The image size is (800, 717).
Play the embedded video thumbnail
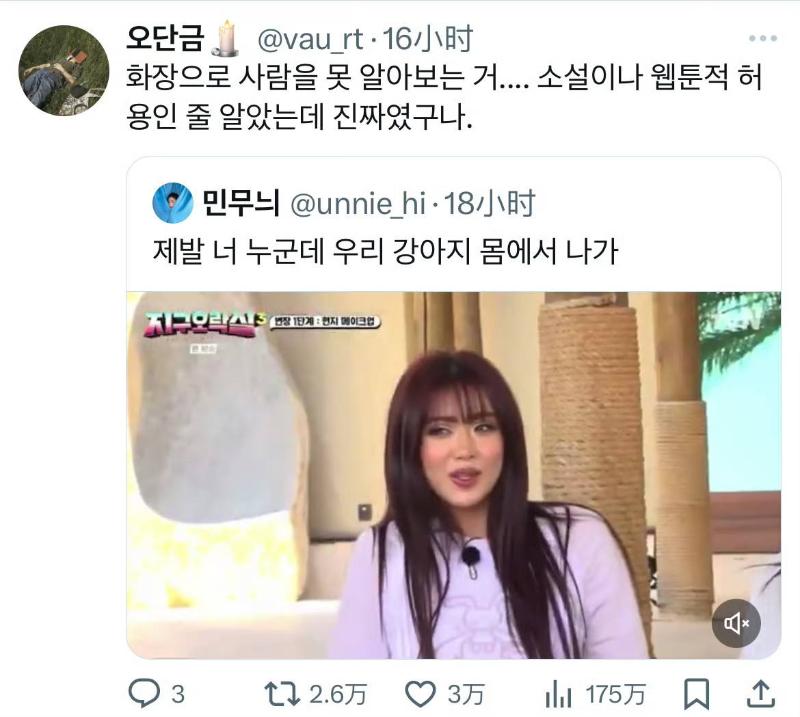click(454, 475)
